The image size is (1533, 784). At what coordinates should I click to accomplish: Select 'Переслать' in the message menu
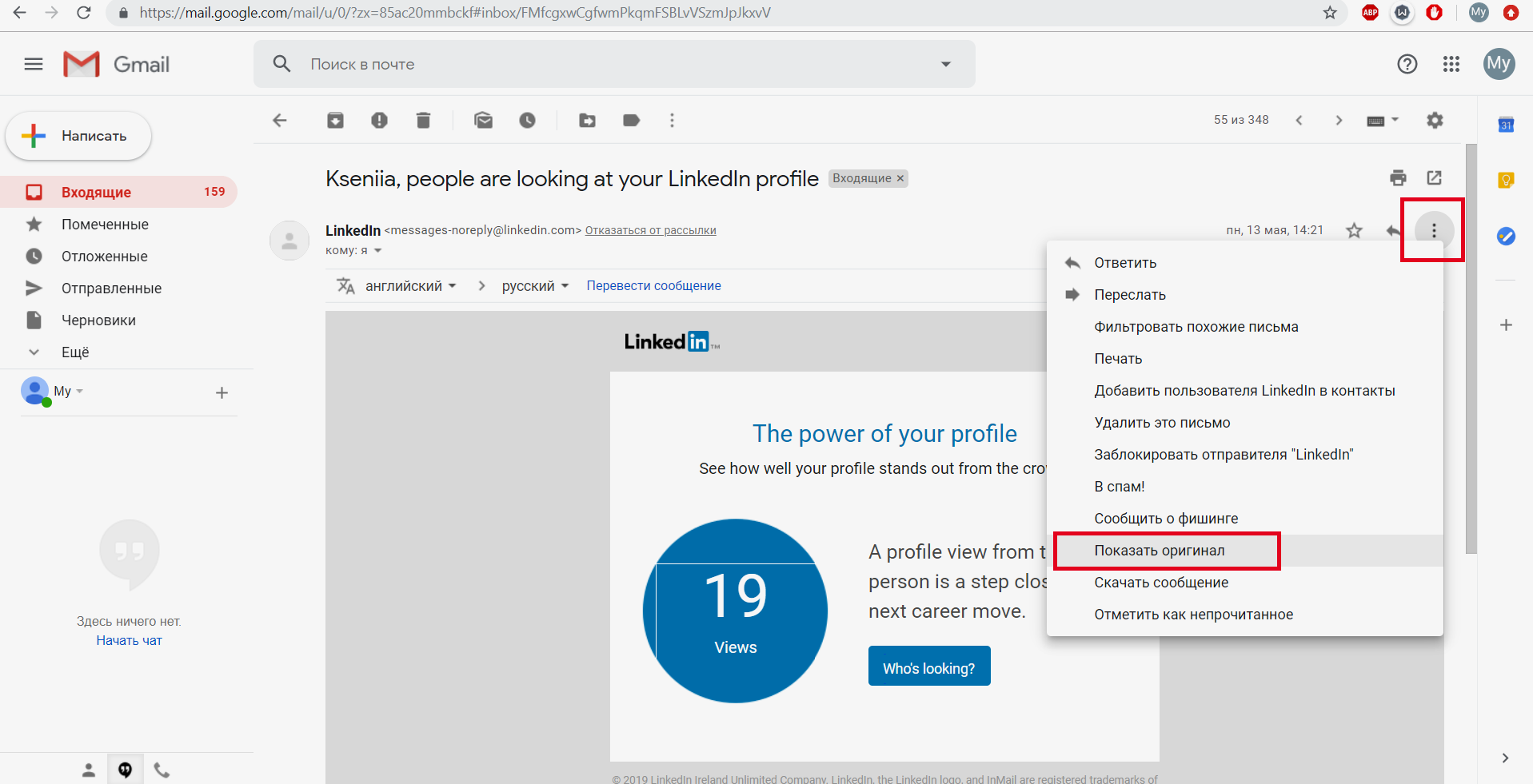(x=1244, y=295)
